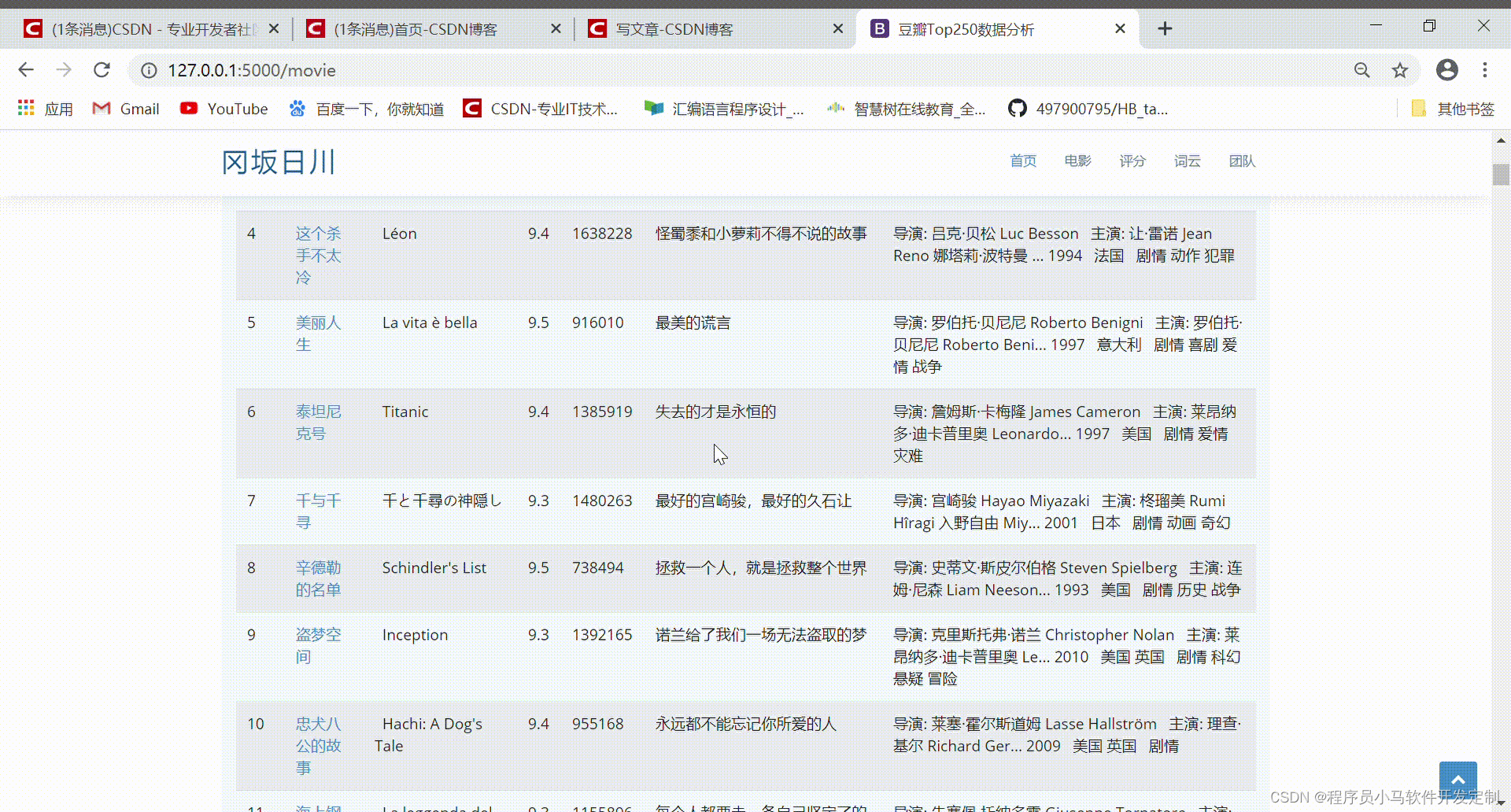Image resolution: width=1511 pixels, height=812 pixels.
Task: Open the 盗梦空间 movie link
Action: click(x=318, y=645)
